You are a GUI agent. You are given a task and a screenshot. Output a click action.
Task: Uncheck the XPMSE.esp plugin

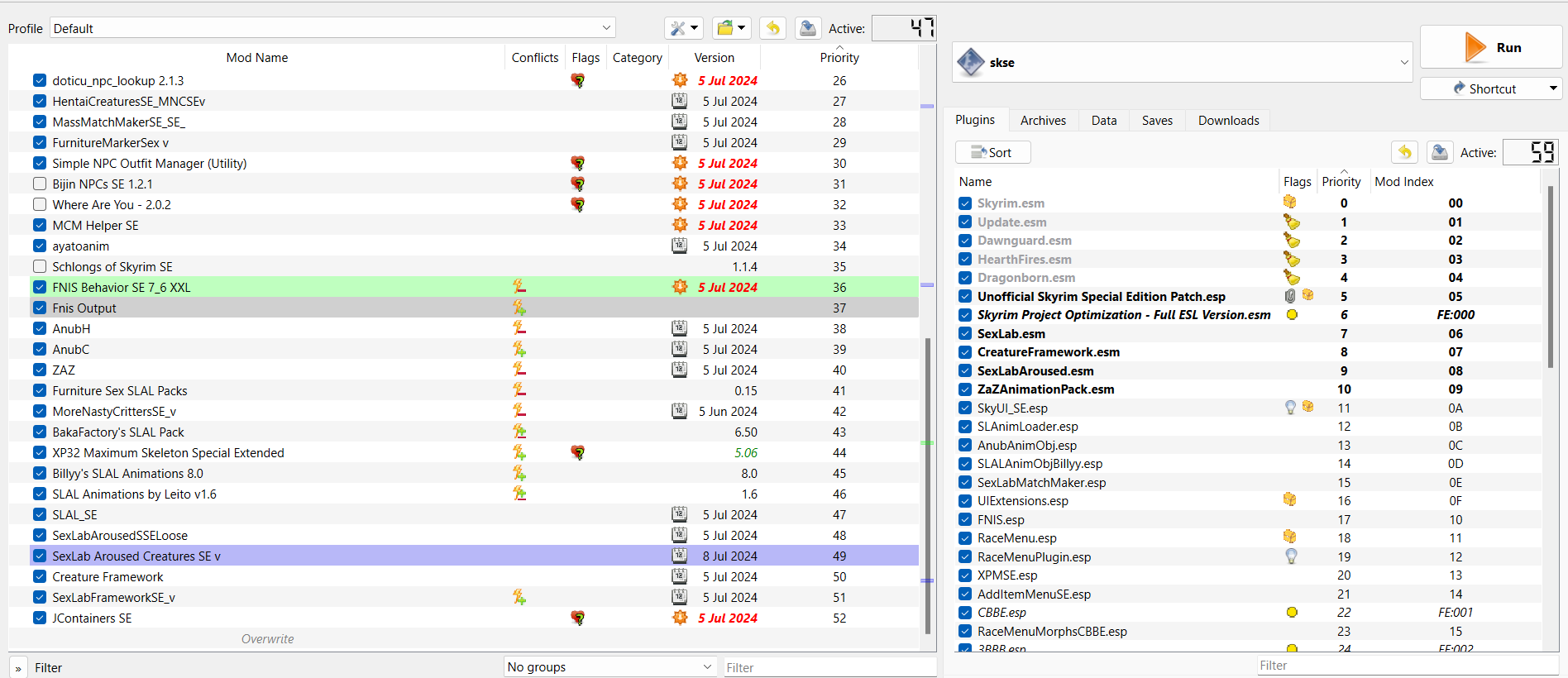click(965, 575)
